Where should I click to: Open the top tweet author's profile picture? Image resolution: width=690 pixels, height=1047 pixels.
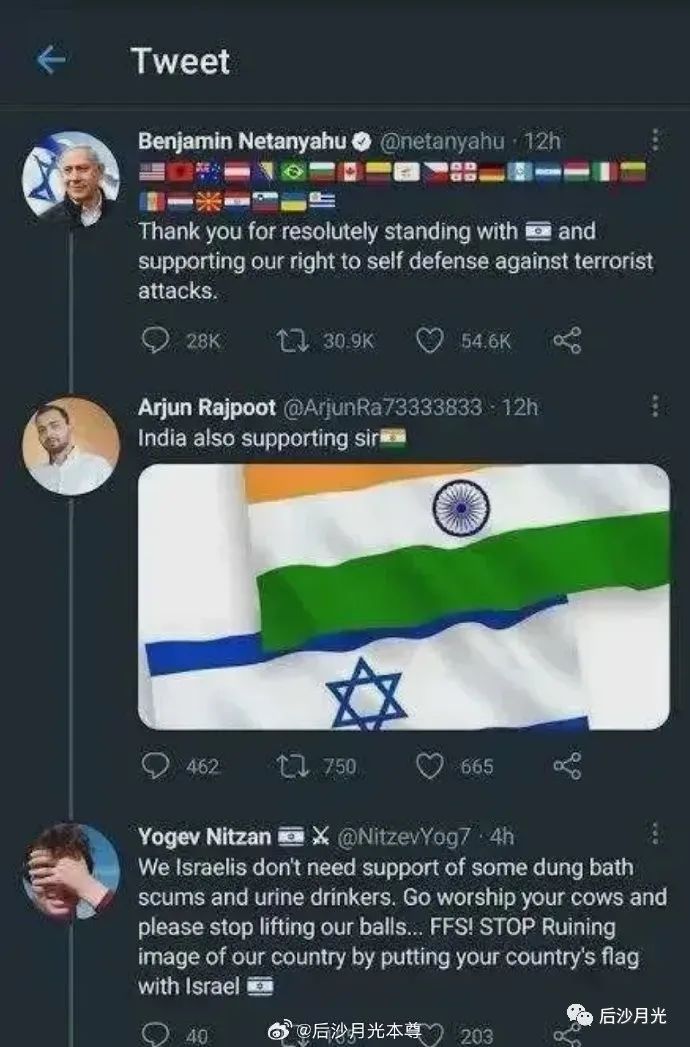tap(71, 179)
